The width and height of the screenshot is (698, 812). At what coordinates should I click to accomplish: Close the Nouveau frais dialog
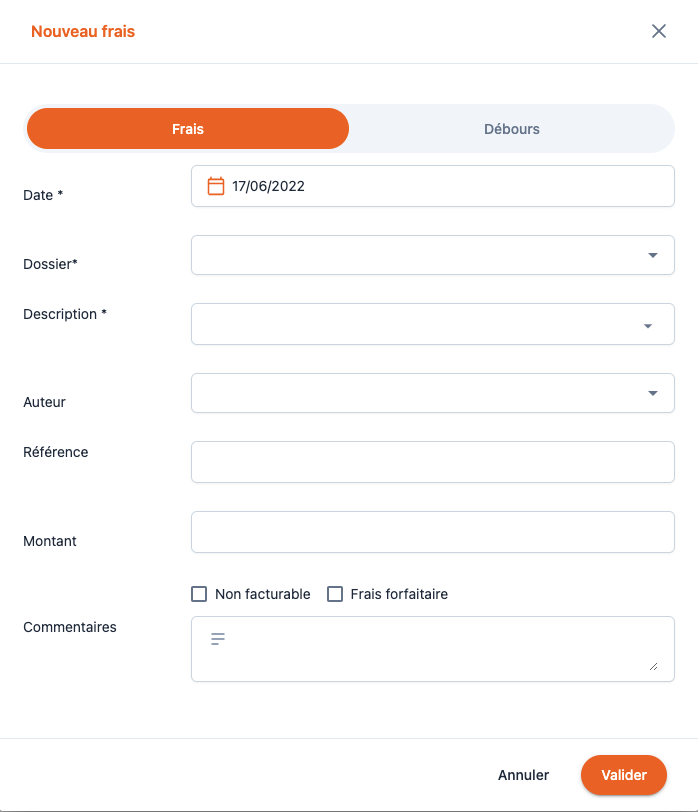click(x=659, y=31)
